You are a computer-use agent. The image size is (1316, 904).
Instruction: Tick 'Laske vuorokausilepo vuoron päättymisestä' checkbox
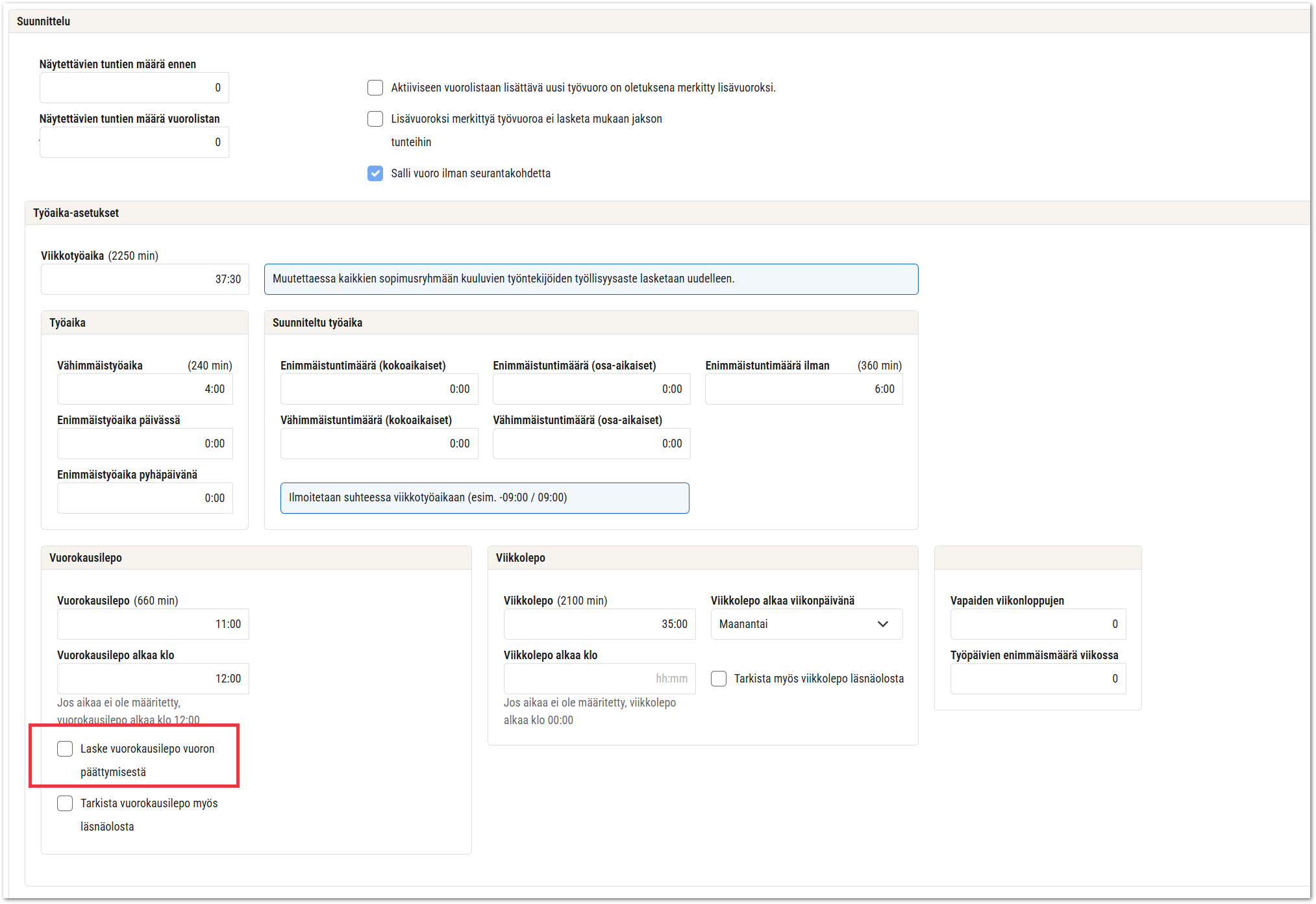click(x=65, y=749)
